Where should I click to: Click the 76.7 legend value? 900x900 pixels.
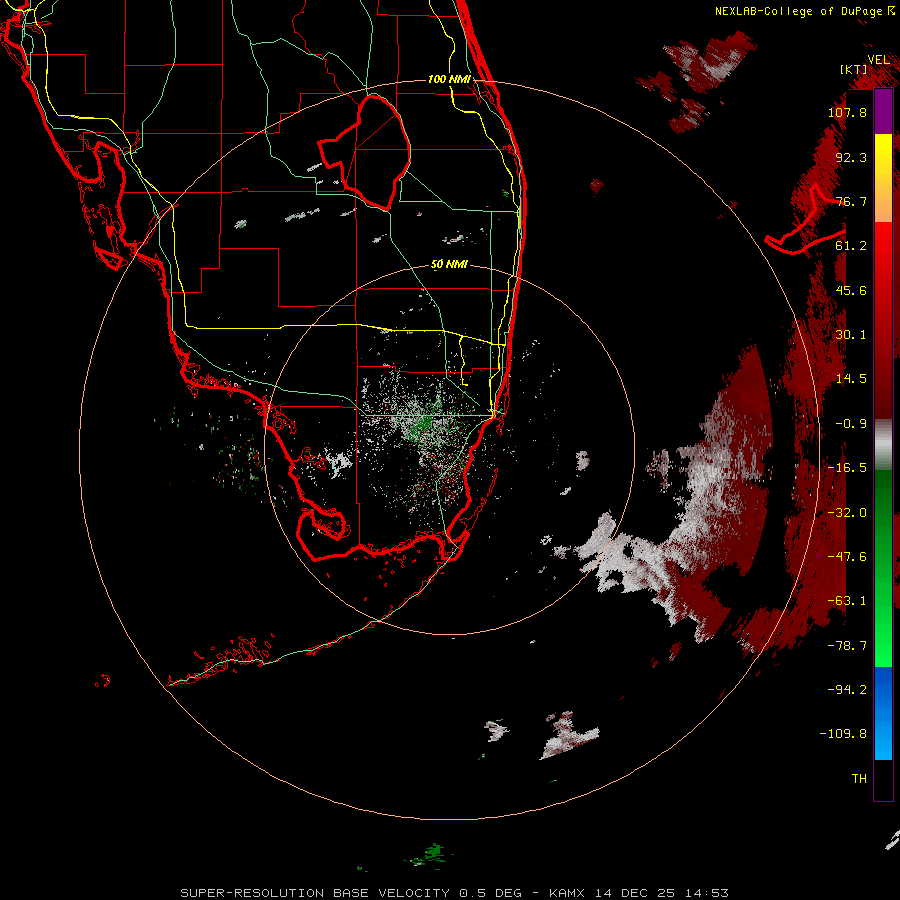[851, 201]
